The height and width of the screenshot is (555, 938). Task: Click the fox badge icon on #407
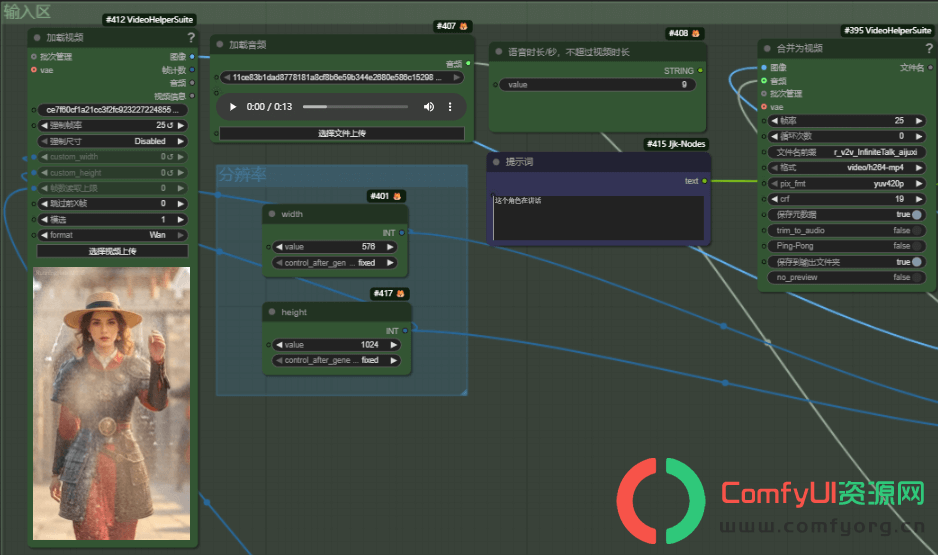pos(463,26)
